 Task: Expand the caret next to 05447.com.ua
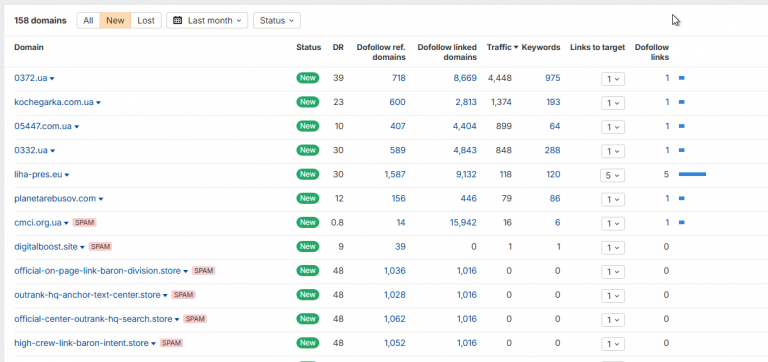(x=76, y=127)
